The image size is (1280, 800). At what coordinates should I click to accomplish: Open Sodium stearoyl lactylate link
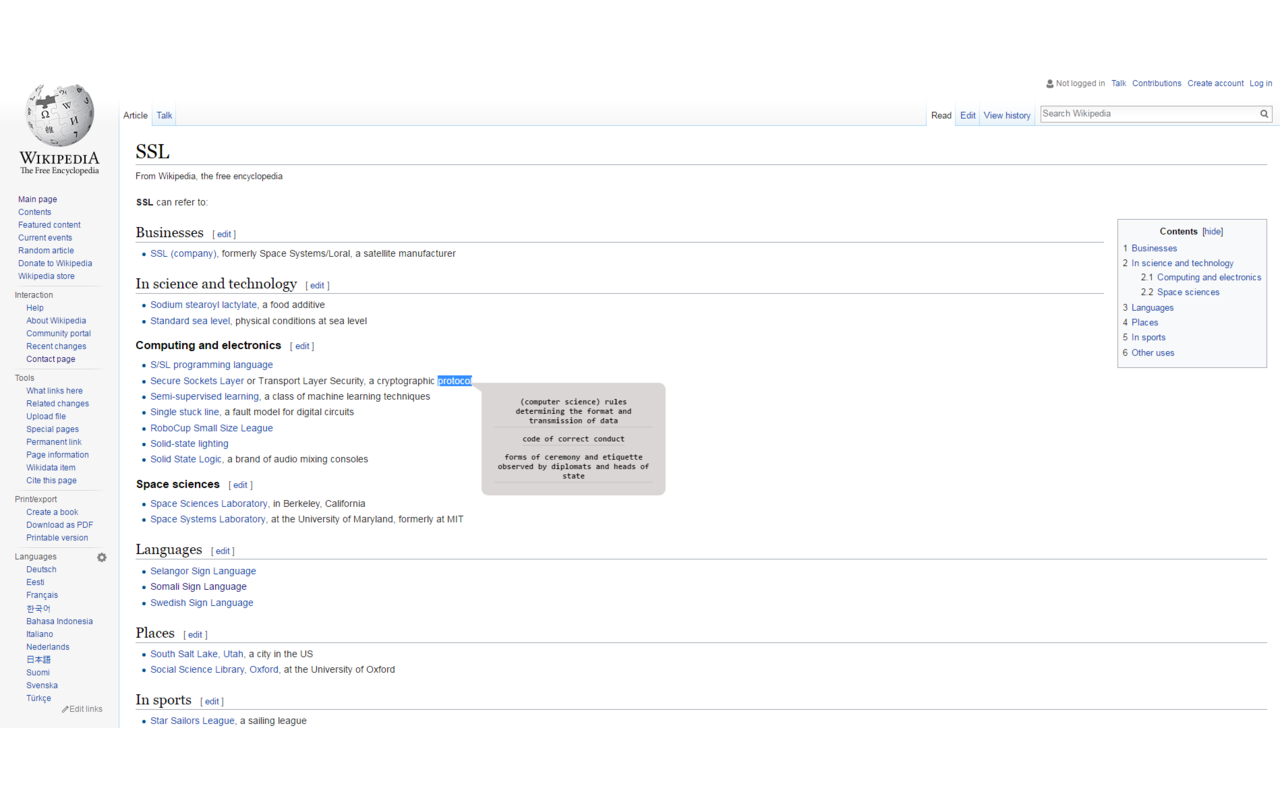pyautogui.click(x=203, y=305)
